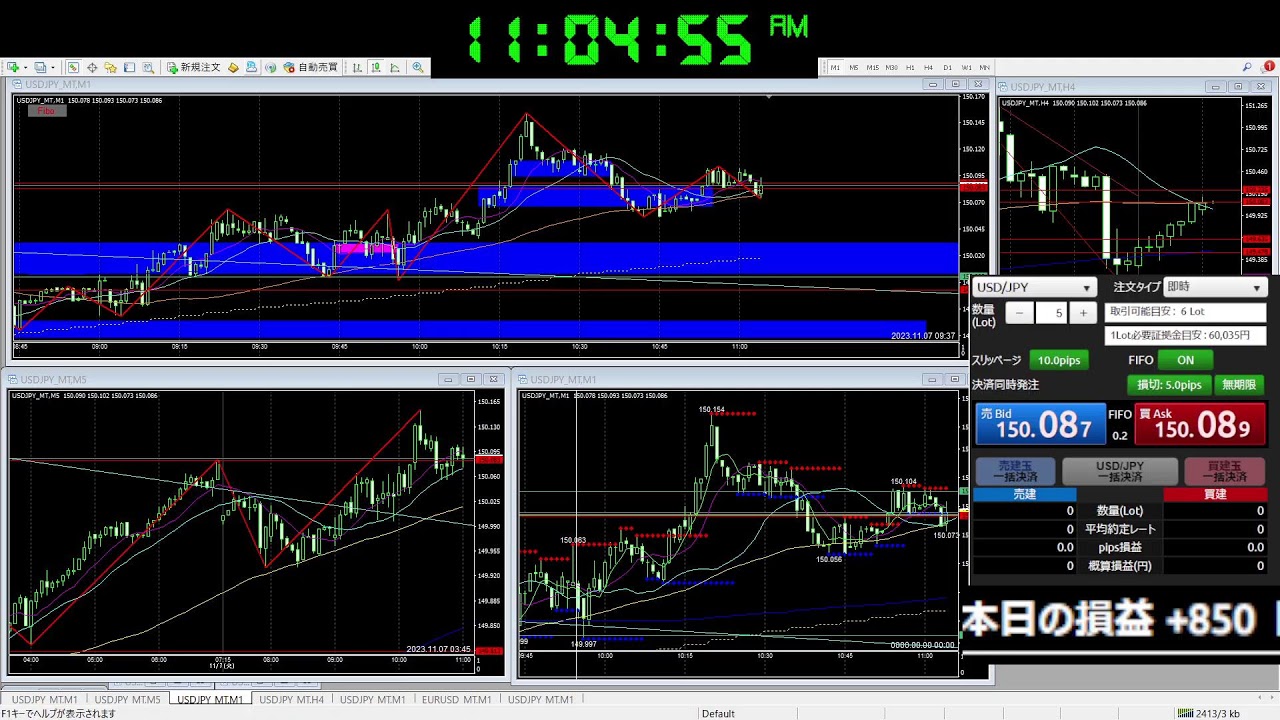
Task: Open the notifications chat icon with red badge
Action: pos(1266,67)
